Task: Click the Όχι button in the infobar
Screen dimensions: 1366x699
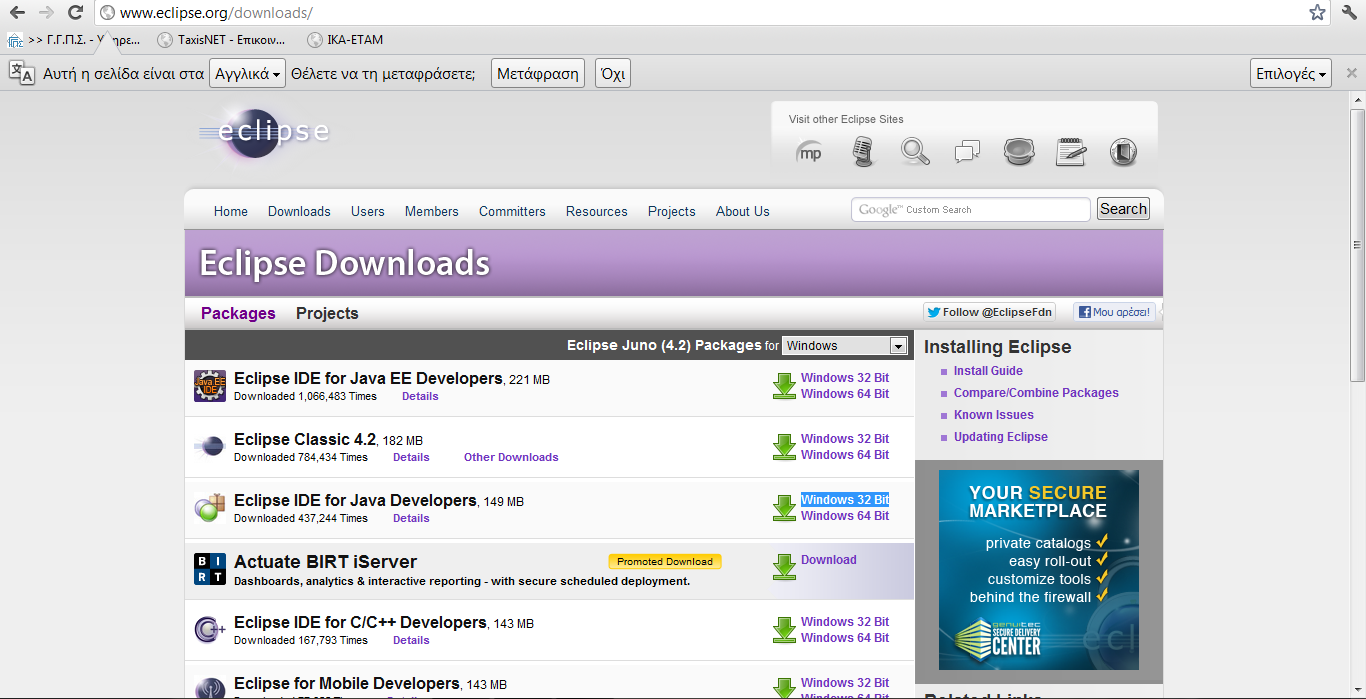Action: tap(613, 73)
